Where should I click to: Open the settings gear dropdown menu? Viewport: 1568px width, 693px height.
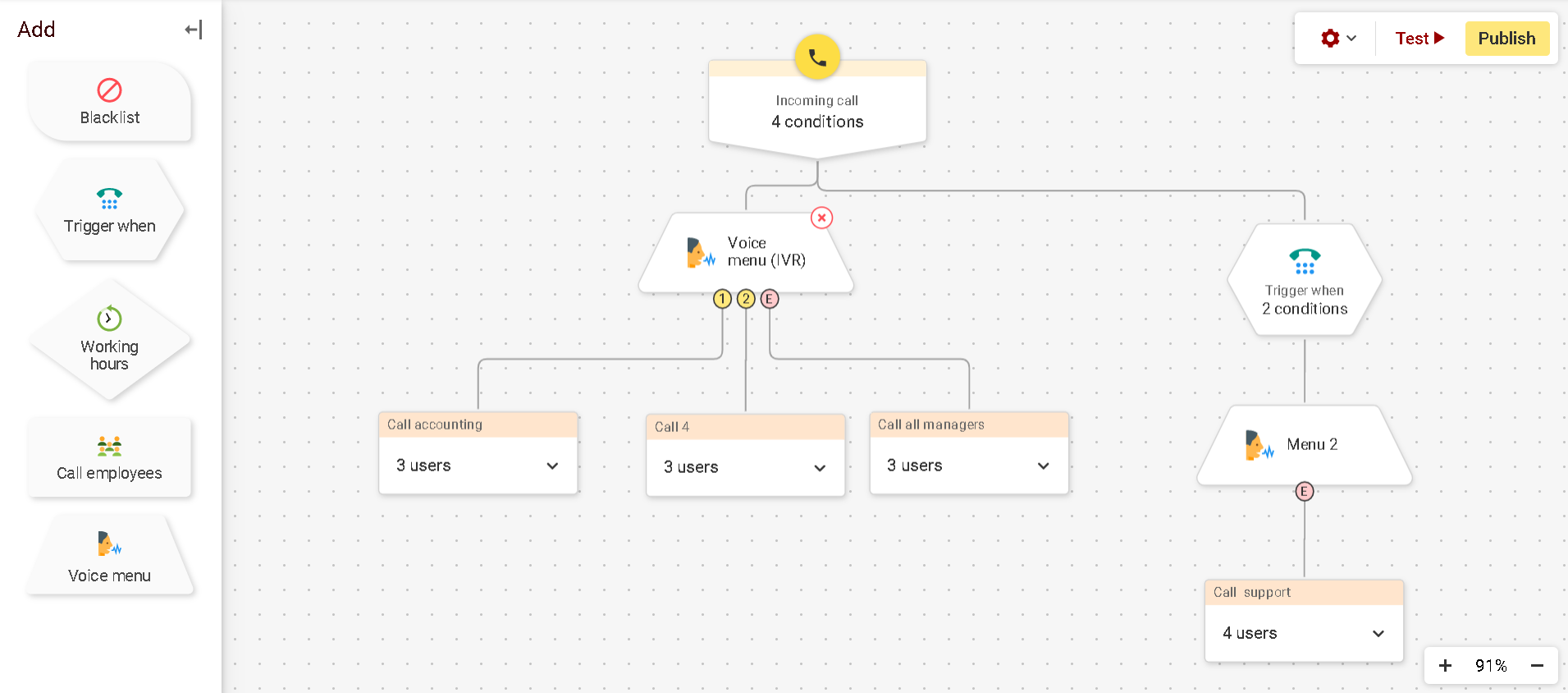pyautogui.click(x=1338, y=39)
